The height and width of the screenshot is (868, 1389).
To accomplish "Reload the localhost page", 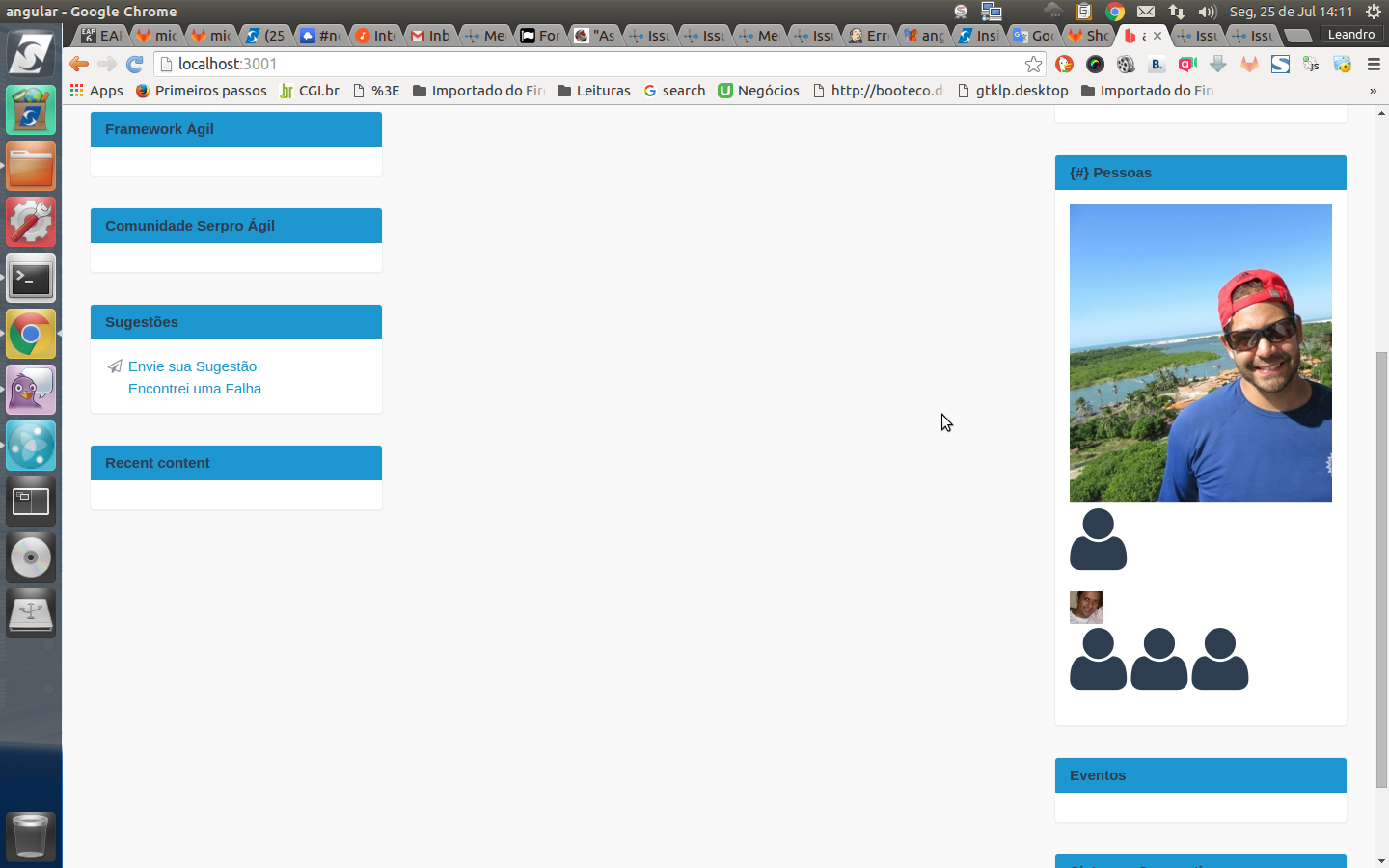I will click(x=135, y=64).
